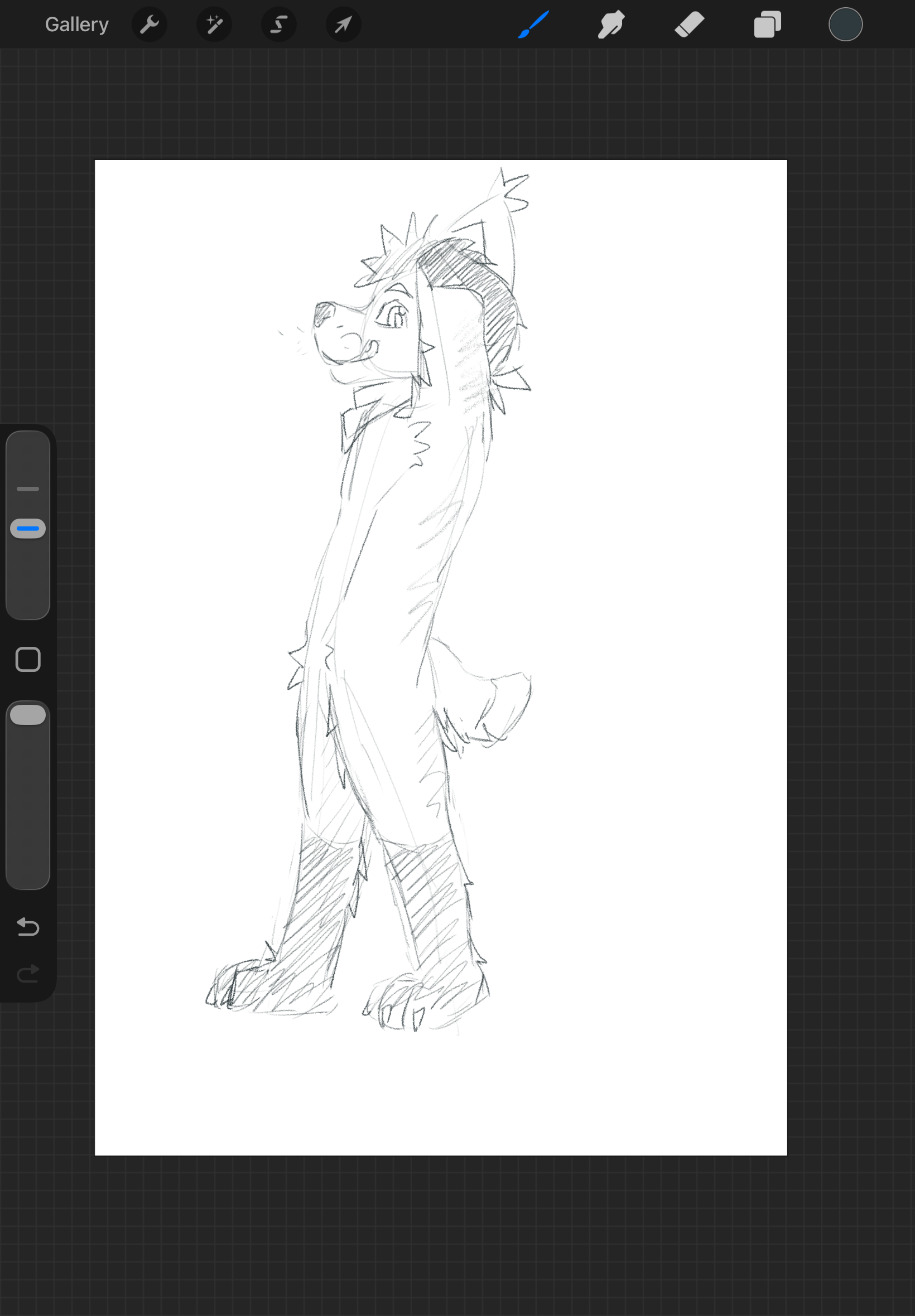Viewport: 915px width, 1316px height.
Task: Open the Actions wrench menu
Action: (150, 25)
